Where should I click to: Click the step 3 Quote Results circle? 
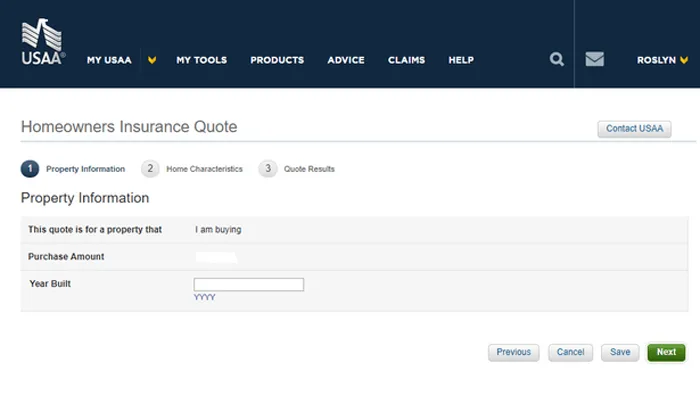(x=268, y=169)
